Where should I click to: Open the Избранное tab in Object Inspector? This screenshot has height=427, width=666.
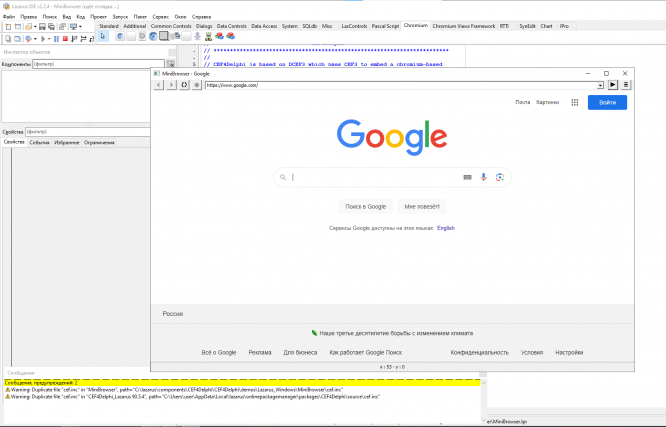(x=67, y=143)
